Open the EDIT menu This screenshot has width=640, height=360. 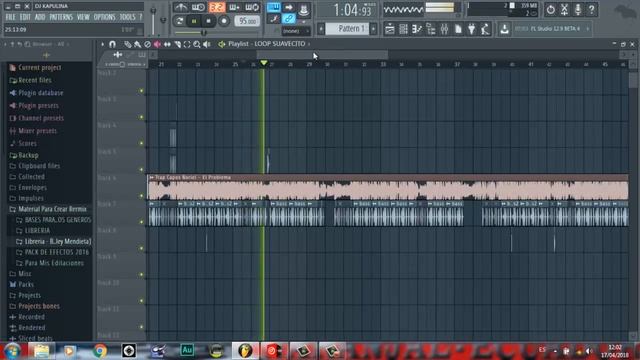pos(25,17)
